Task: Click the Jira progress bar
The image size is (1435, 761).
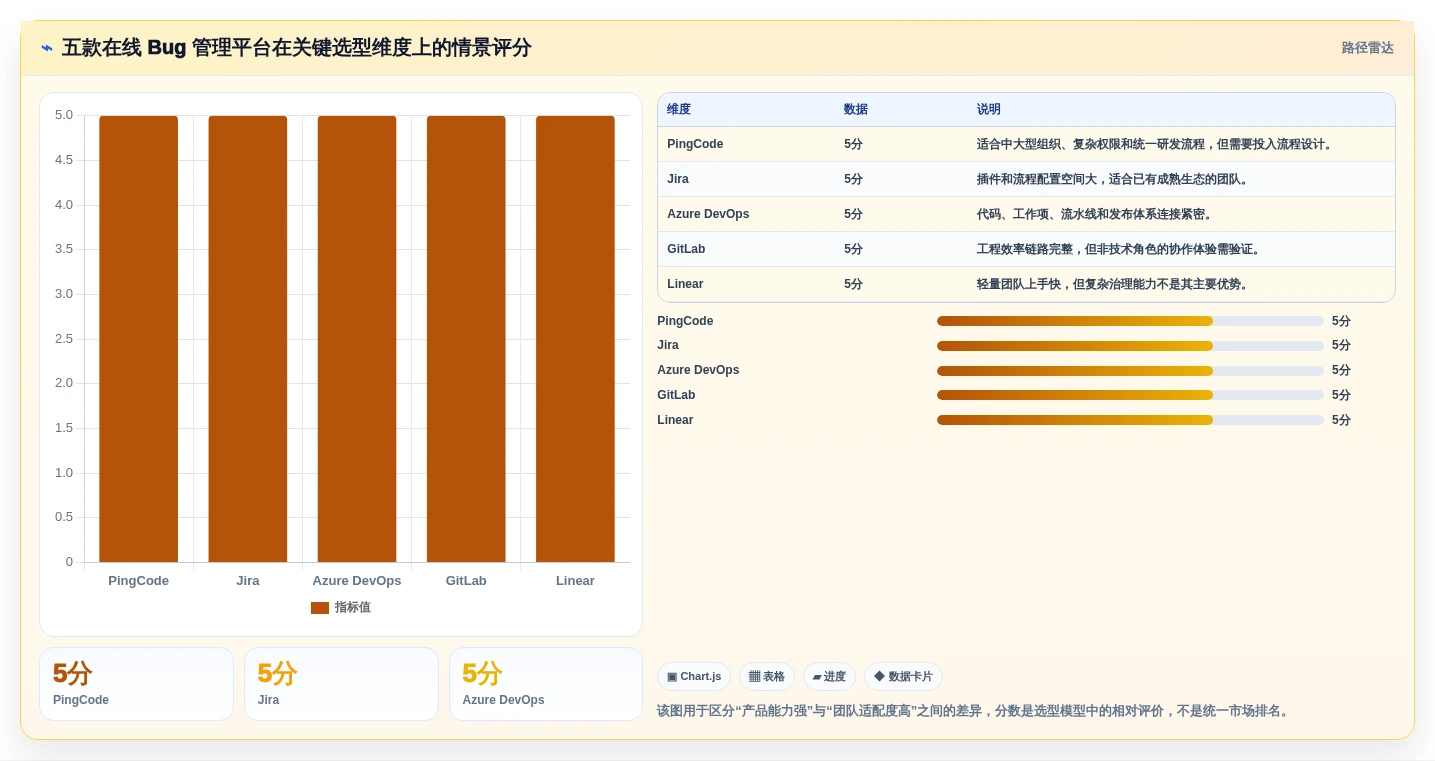Action: point(1130,345)
